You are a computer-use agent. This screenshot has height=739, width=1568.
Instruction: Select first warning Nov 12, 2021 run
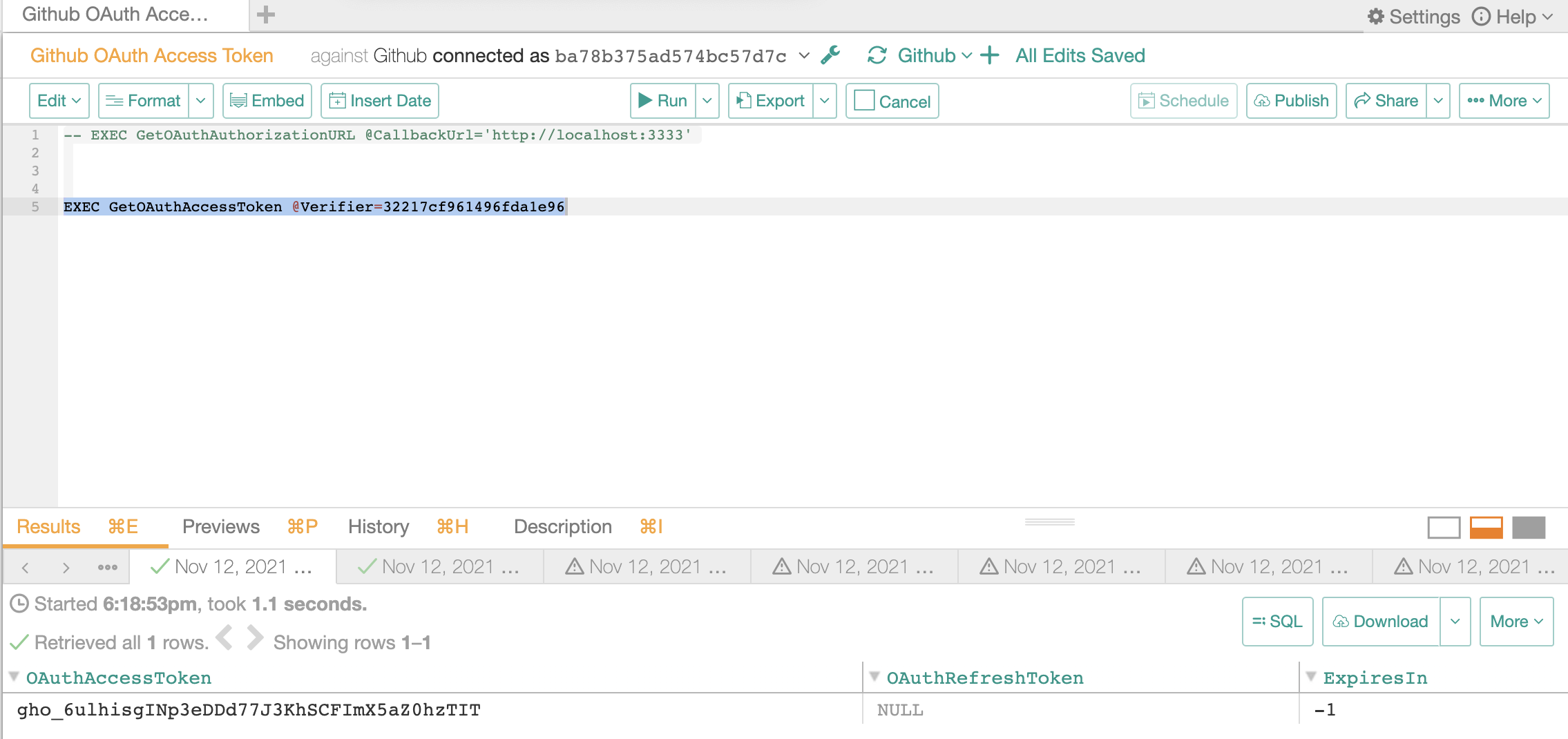(x=647, y=567)
